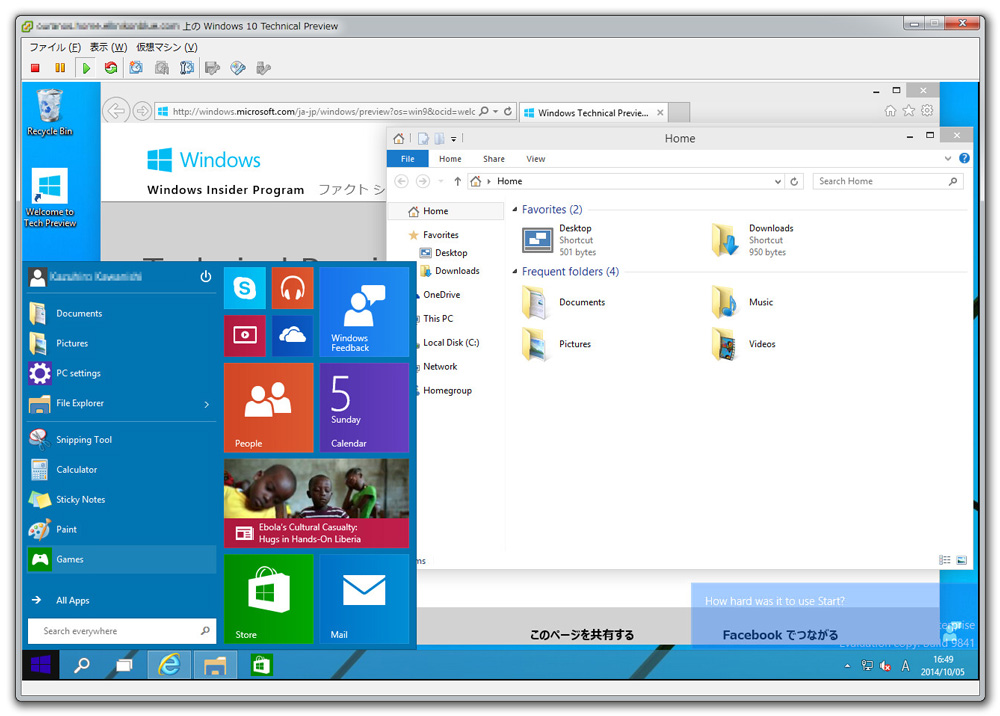The image size is (1000, 716).
Task: Open Snipping Tool from the Start menu
Action: pyautogui.click(x=121, y=439)
